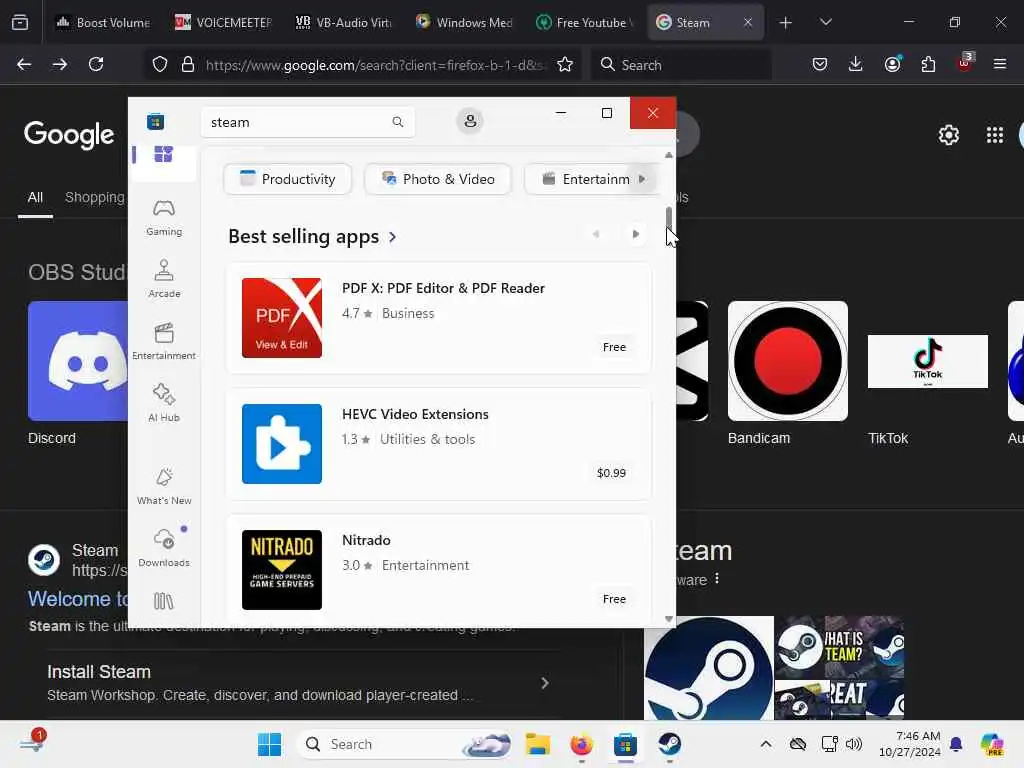Viewport: 1024px width, 768px height.
Task: Click the HEVC Video Extensions thumbnail
Action: tap(281, 444)
